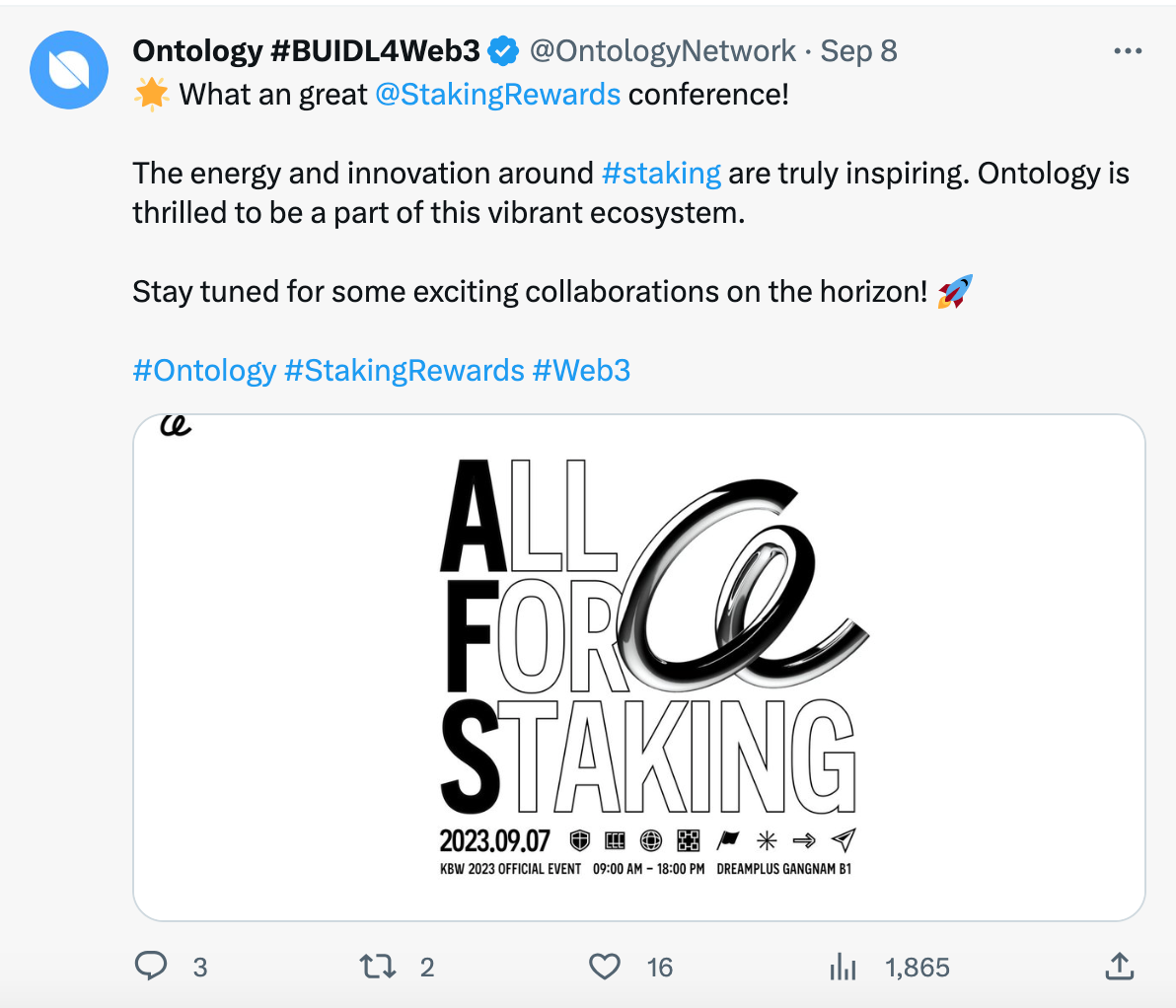The height and width of the screenshot is (1008, 1176).
Task: Click the reply count number 3
Action: coord(200,968)
